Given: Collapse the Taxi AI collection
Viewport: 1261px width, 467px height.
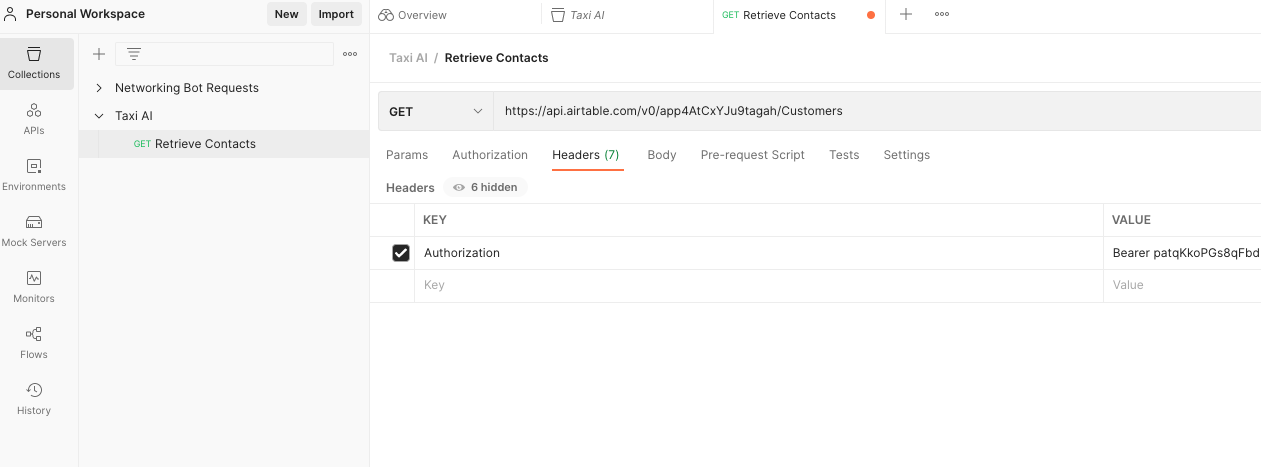Looking at the screenshot, I should point(99,116).
